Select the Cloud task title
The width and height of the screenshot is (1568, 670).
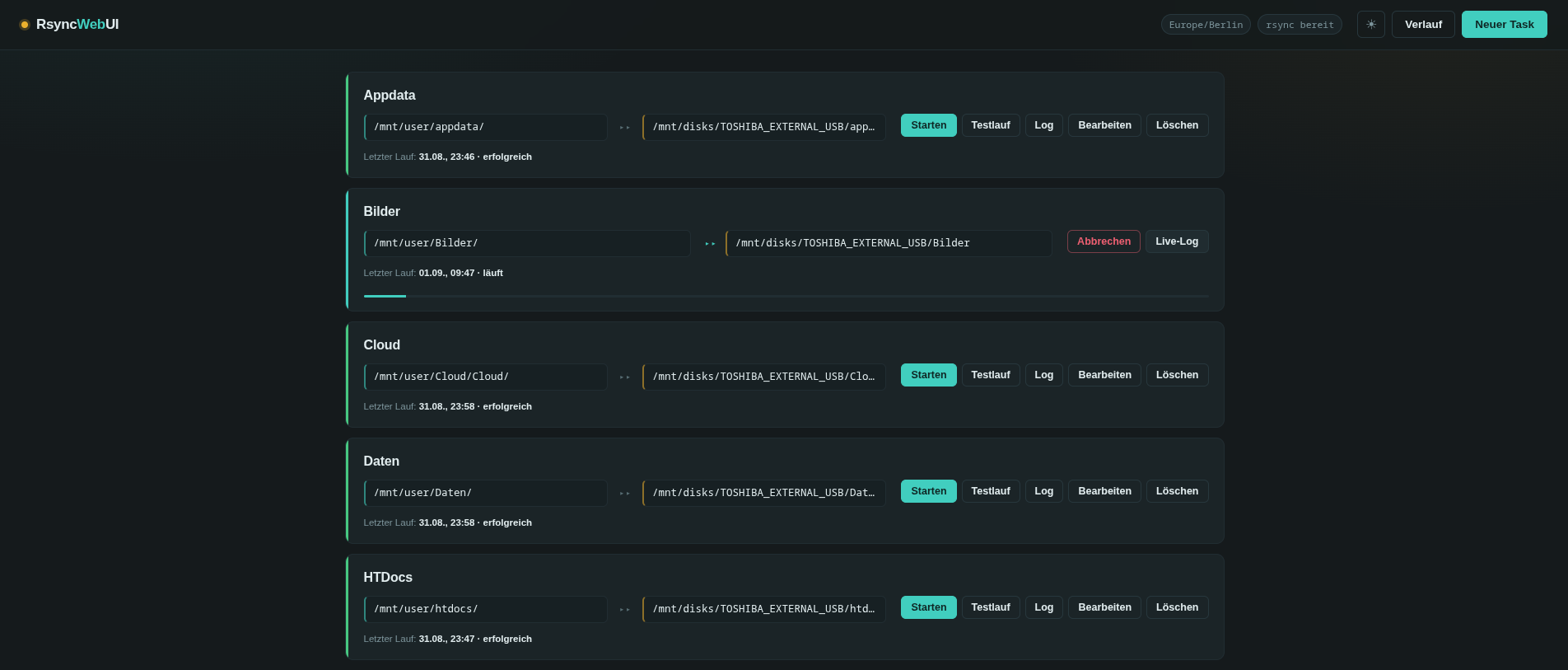tap(382, 345)
